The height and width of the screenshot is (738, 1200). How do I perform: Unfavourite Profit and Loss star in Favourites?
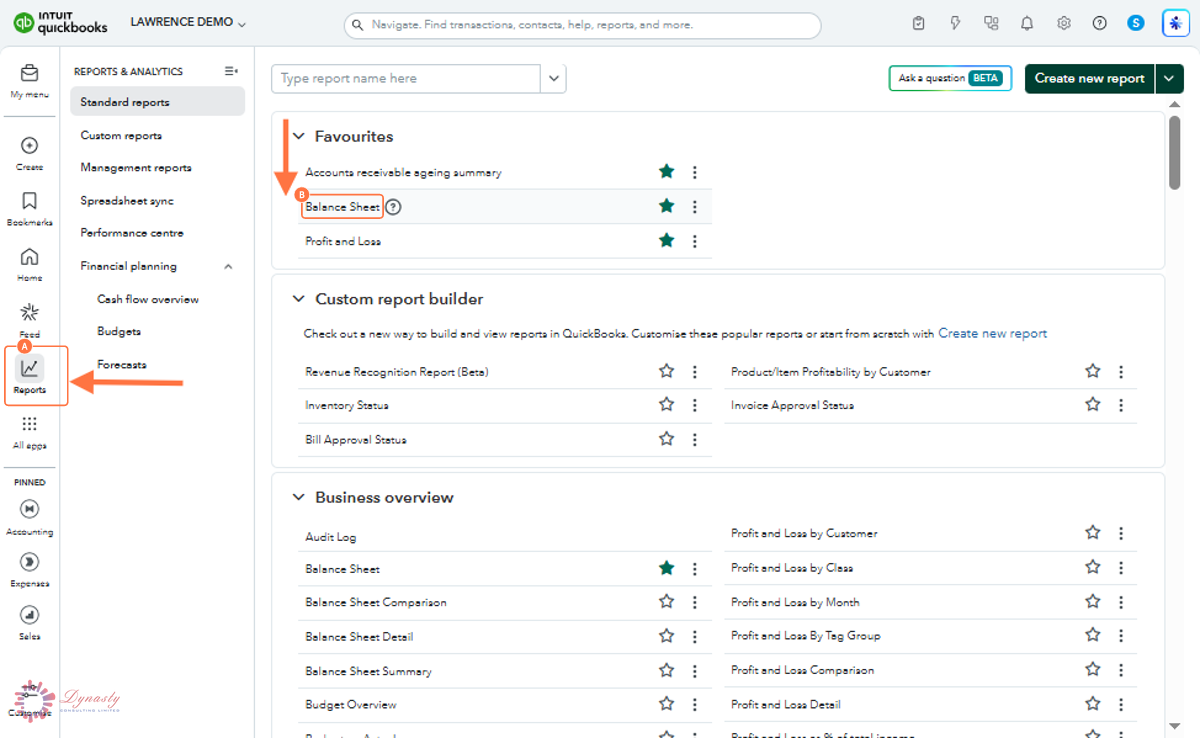click(667, 240)
